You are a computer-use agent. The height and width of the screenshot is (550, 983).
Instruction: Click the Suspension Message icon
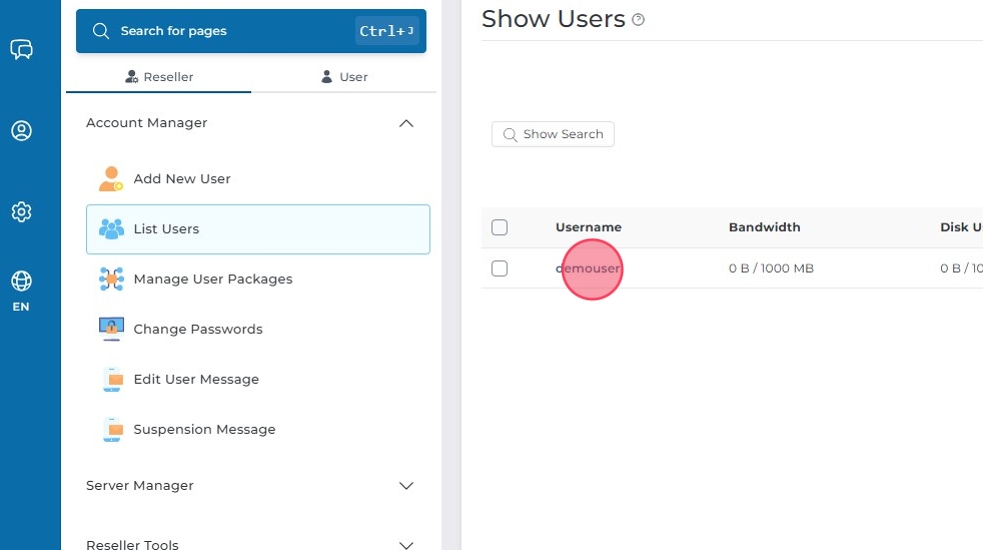pyautogui.click(x=113, y=429)
